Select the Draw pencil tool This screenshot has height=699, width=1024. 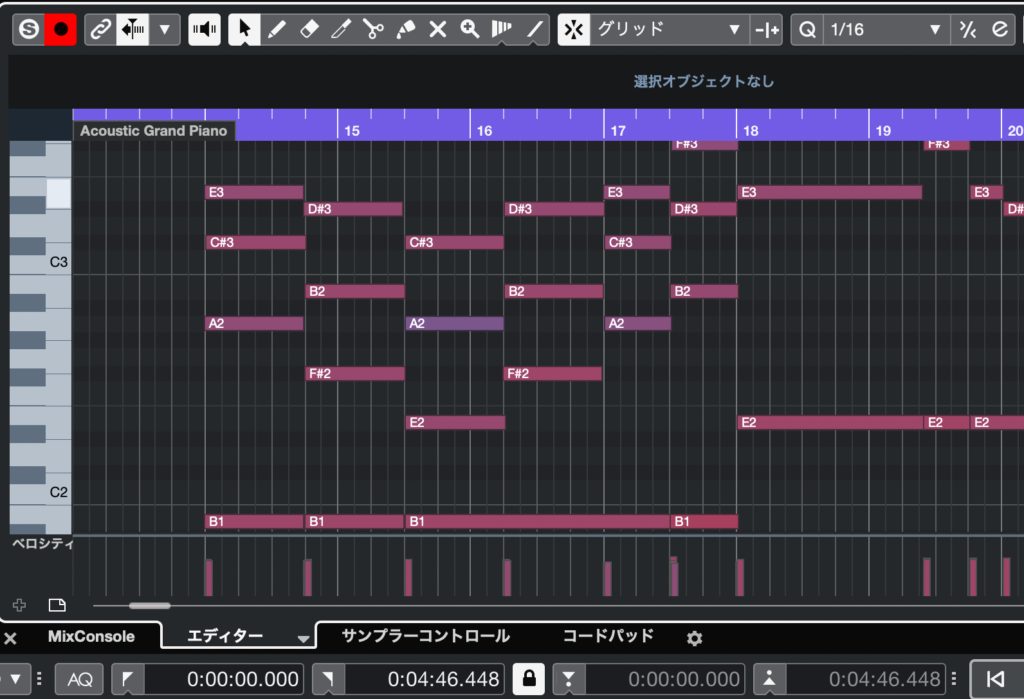coord(276,29)
